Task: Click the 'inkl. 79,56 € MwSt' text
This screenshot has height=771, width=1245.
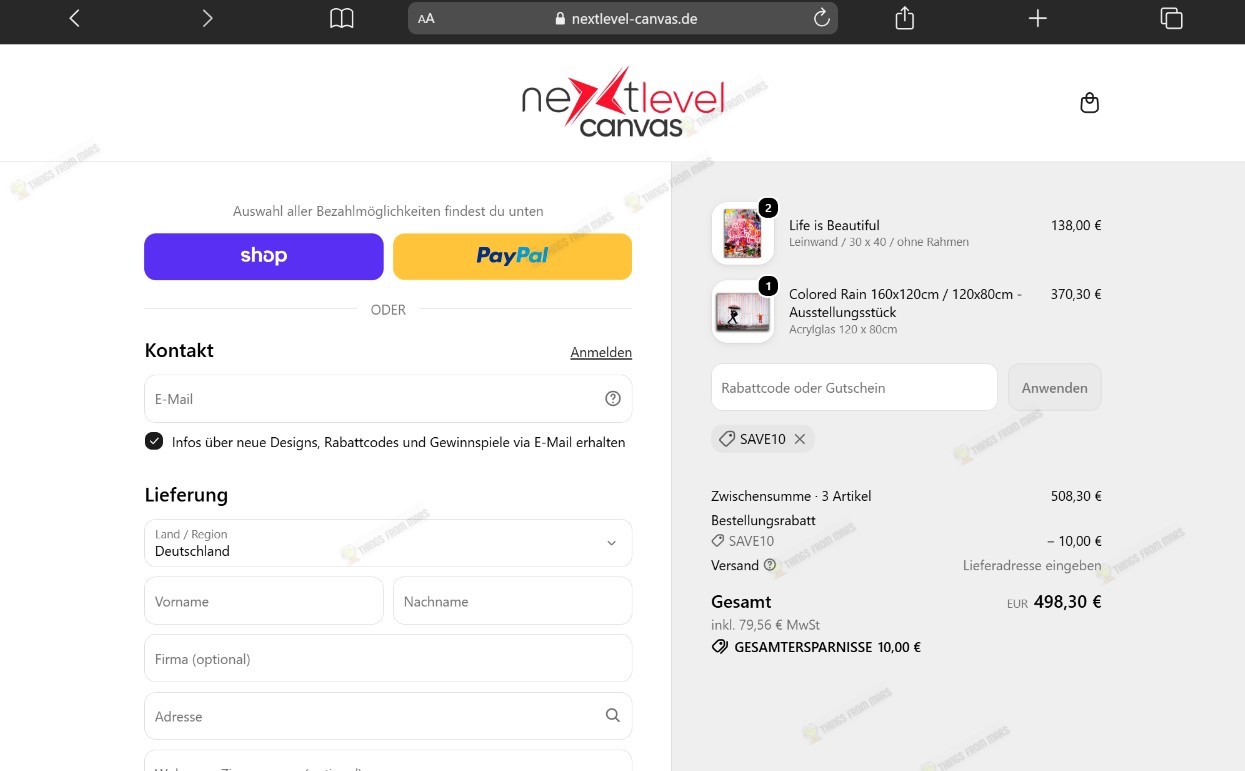Action: click(765, 625)
